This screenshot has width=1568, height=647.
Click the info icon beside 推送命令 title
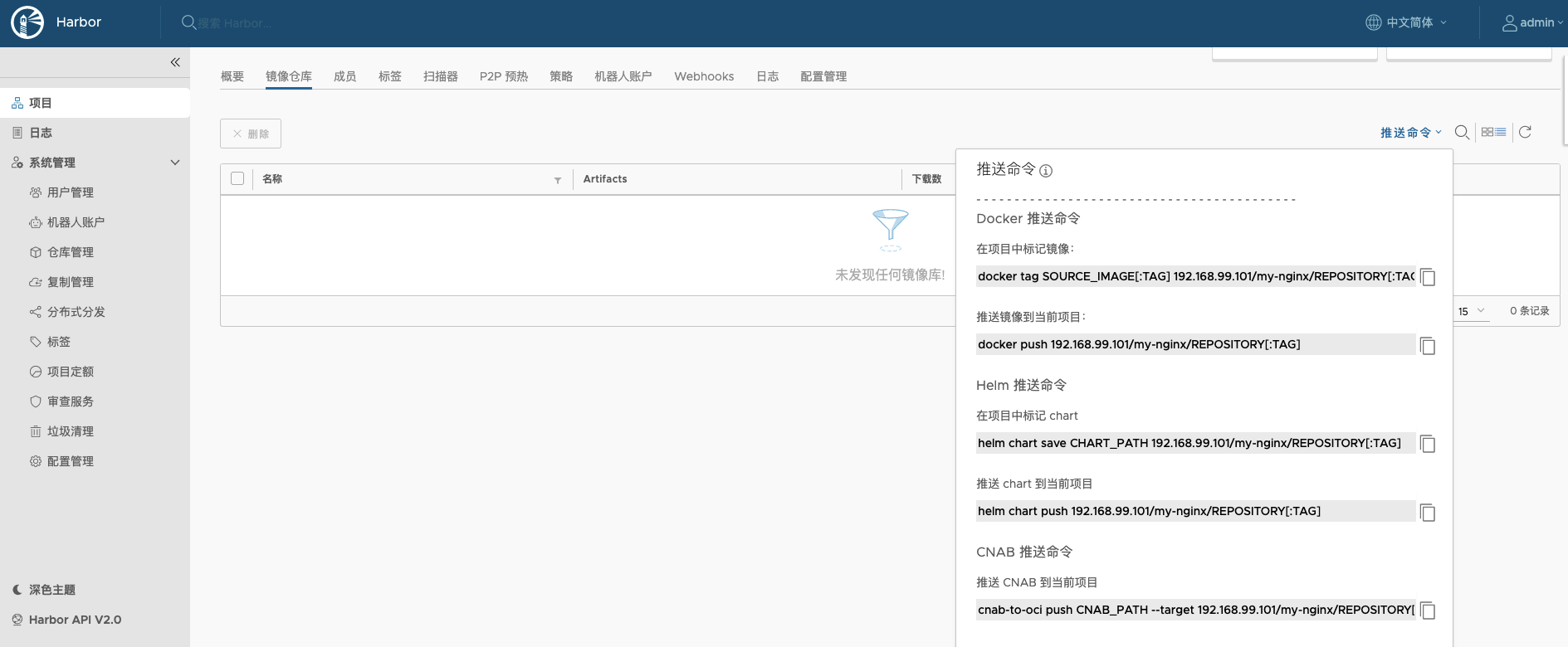tap(1046, 171)
